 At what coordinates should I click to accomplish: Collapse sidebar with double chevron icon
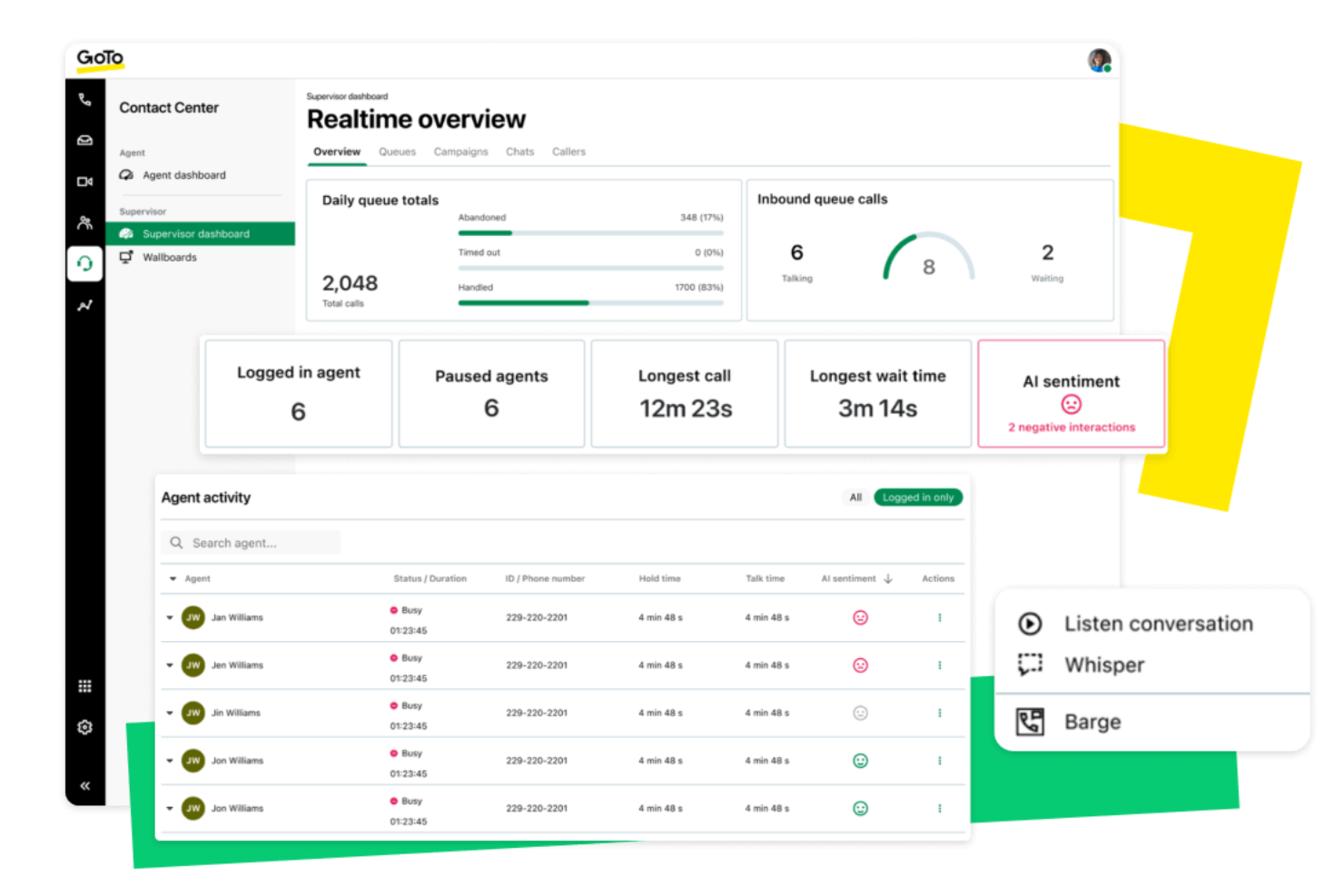click(84, 786)
